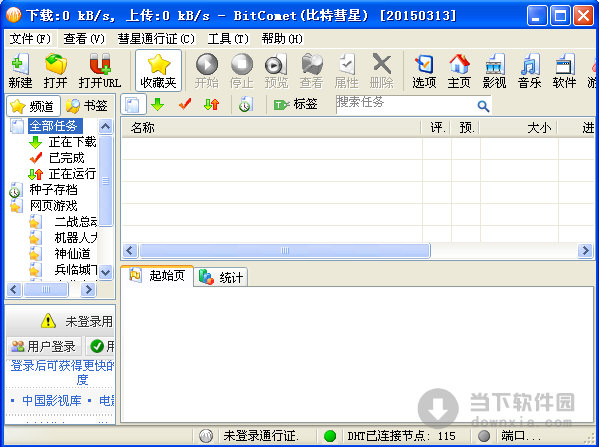Click the task list horizontal scroll-left arrow

tap(130, 251)
